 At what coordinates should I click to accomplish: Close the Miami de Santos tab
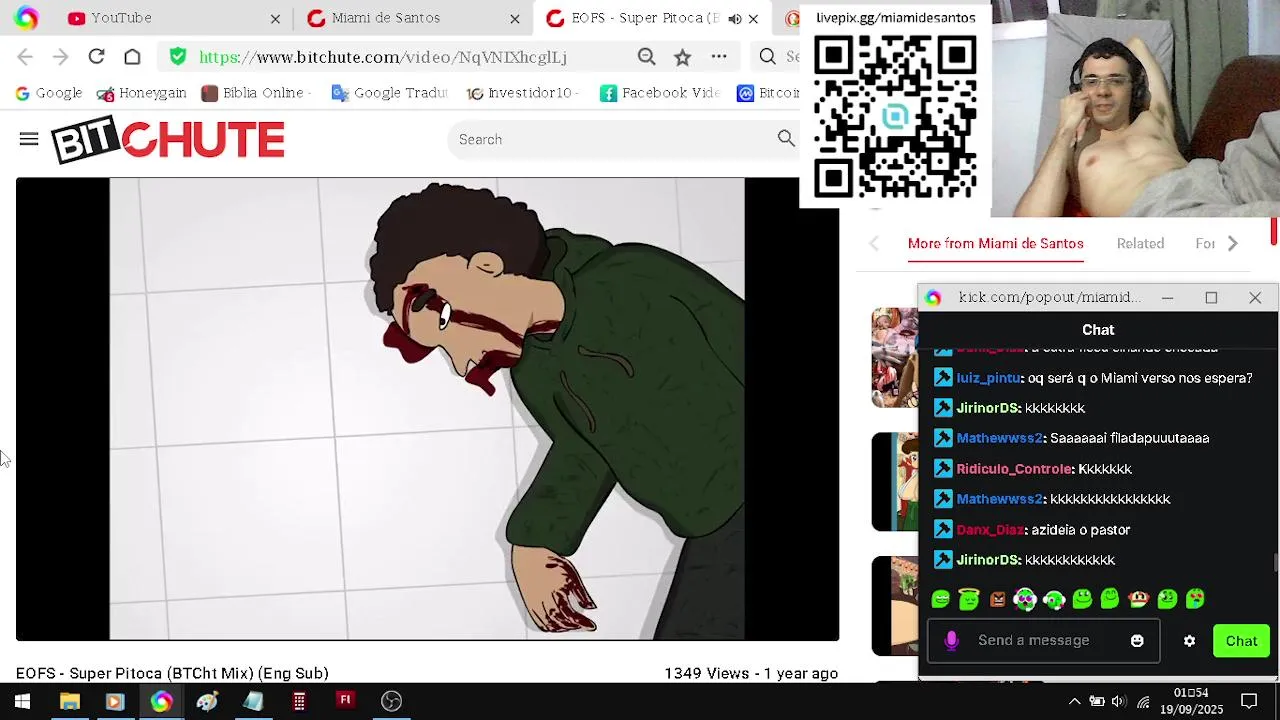(x=514, y=18)
